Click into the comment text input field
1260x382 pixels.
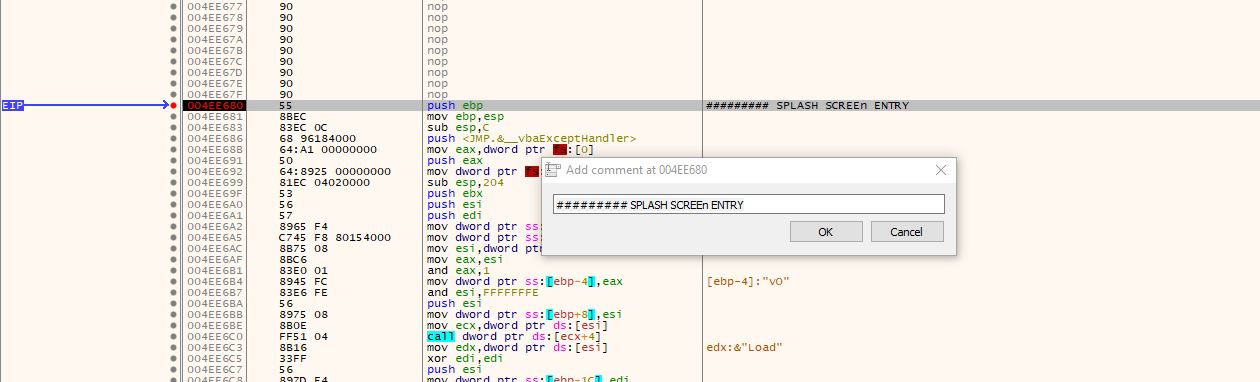tap(748, 204)
